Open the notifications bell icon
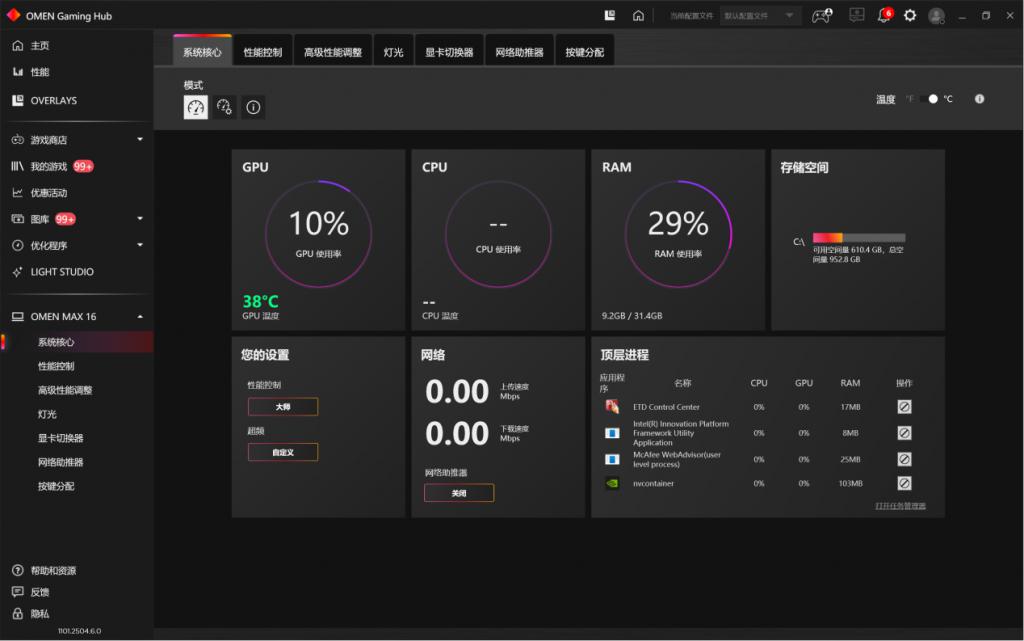The image size is (1024, 641). tap(884, 15)
